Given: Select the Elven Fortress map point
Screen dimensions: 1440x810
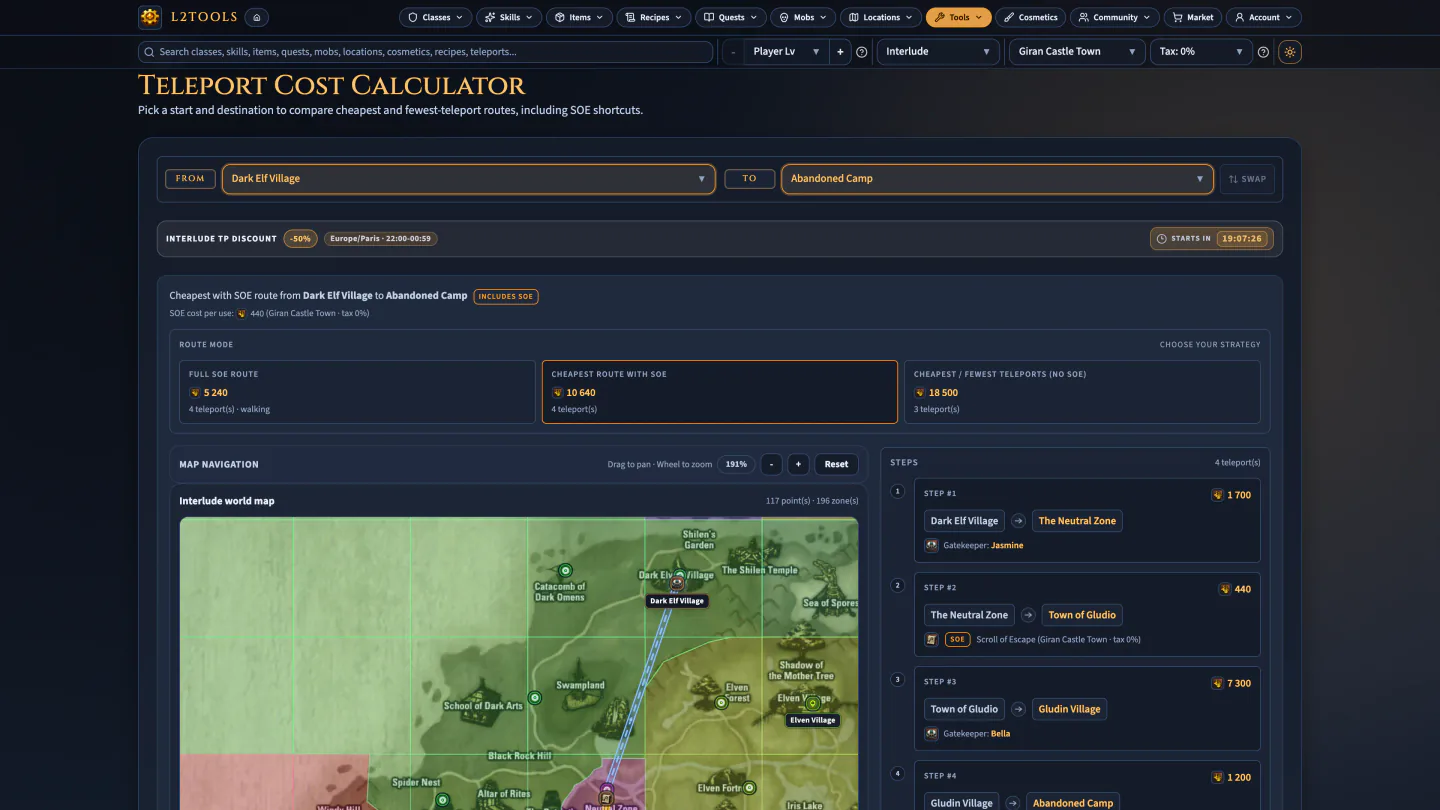Looking at the screenshot, I should 749,788.
